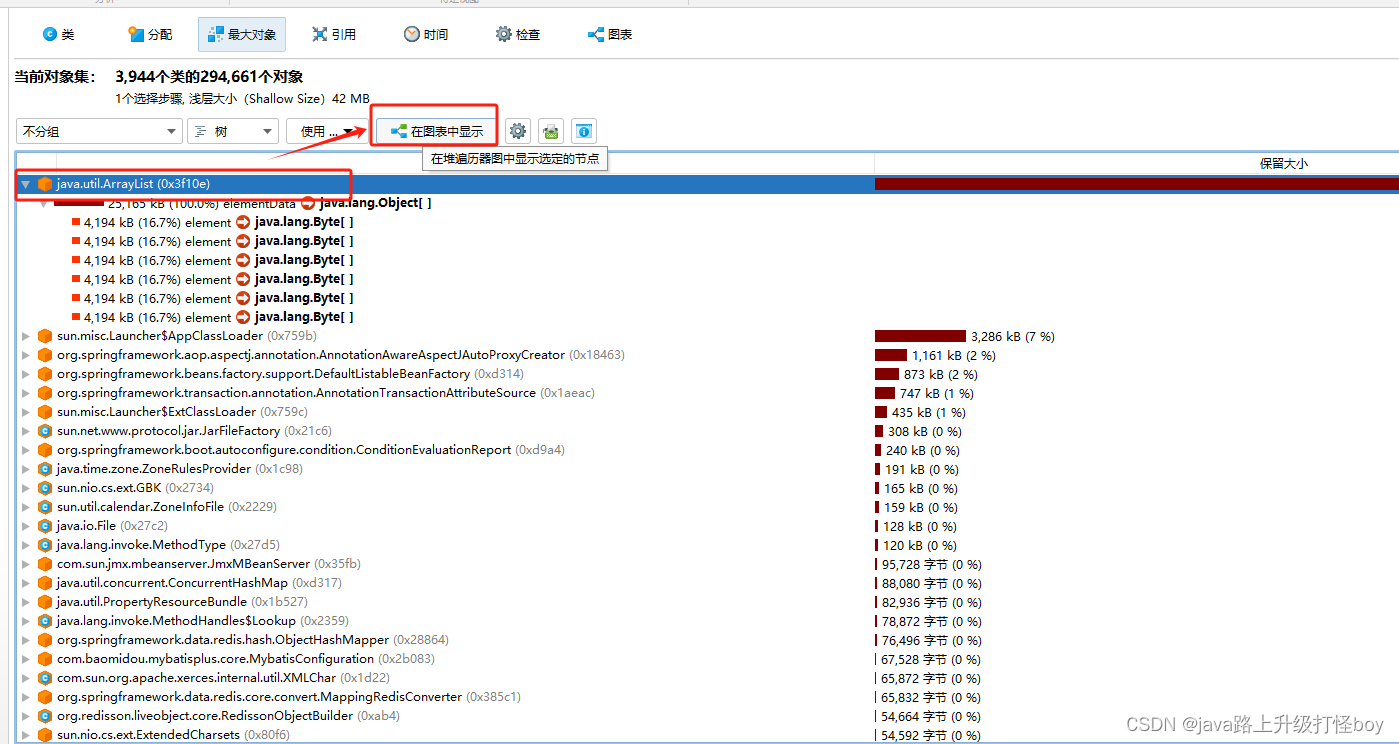The height and width of the screenshot is (744, 1399).
Task: Open view settings gear icon in toolbar
Action: point(517,131)
